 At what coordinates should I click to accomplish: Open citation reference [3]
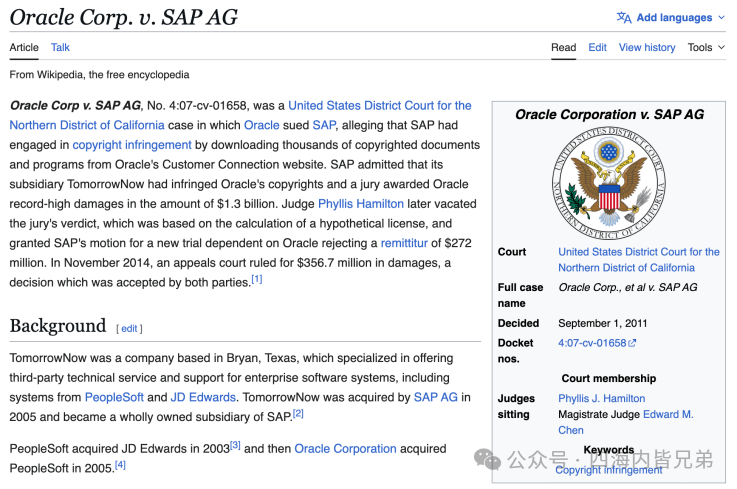click(235, 445)
